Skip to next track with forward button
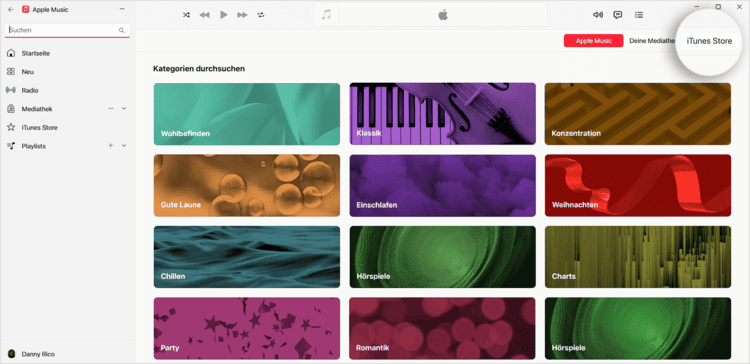 coord(242,15)
